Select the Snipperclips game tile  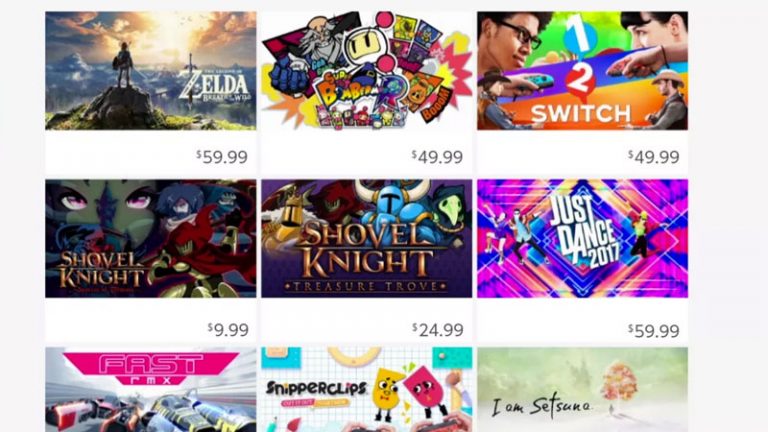coord(366,390)
